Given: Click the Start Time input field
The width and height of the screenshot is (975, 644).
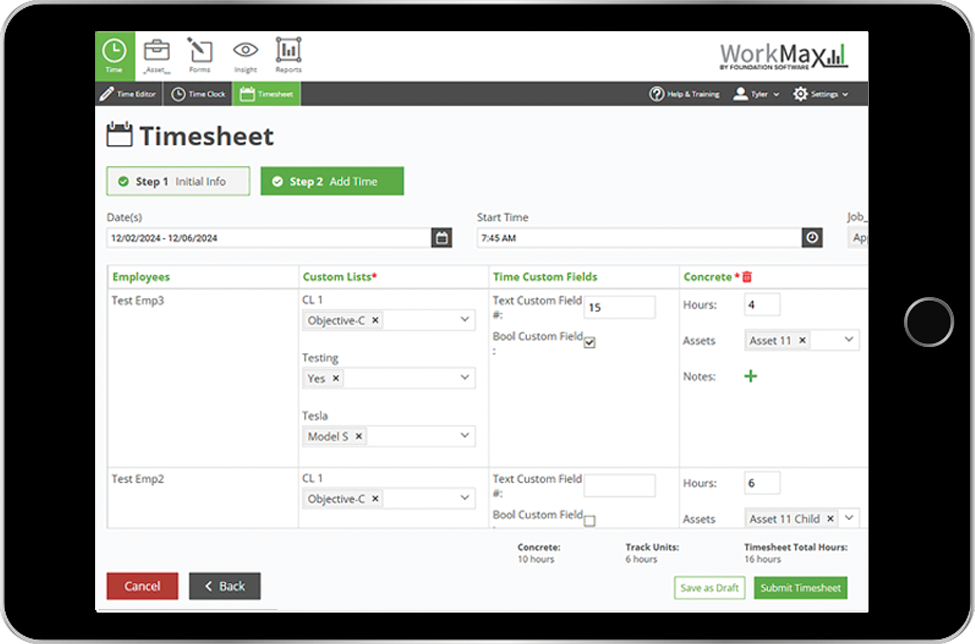Looking at the screenshot, I should [x=640, y=237].
